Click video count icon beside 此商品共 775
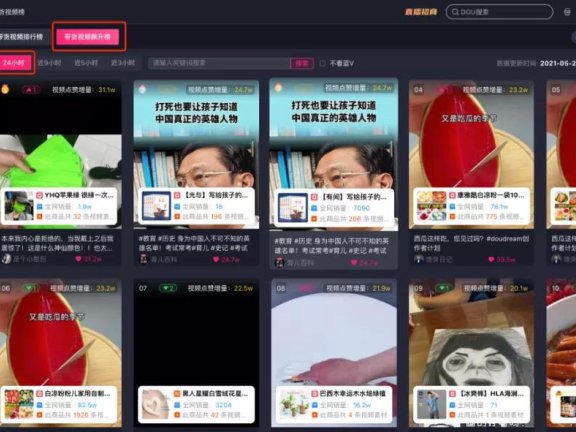The image size is (576, 432). coord(452,217)
